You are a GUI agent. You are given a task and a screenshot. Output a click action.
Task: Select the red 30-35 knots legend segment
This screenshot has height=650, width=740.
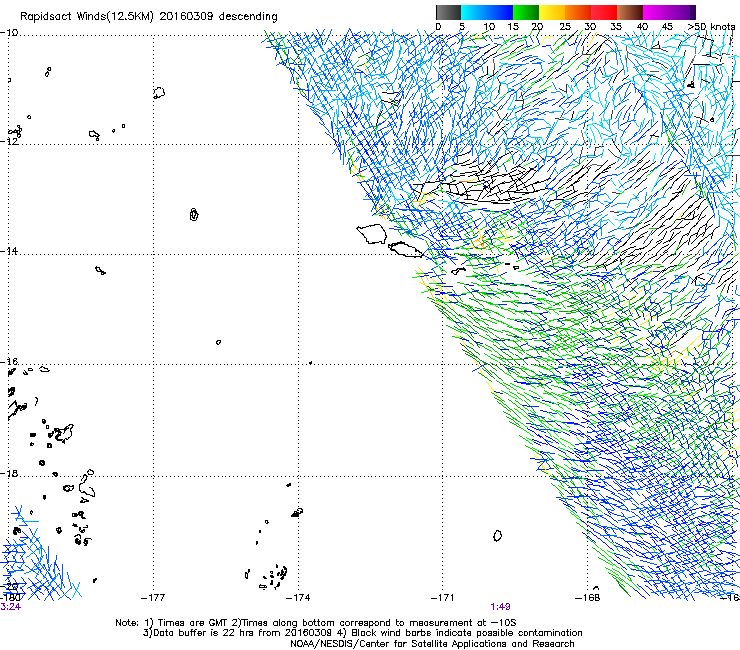pyautogui.click(x=604, y=12)
